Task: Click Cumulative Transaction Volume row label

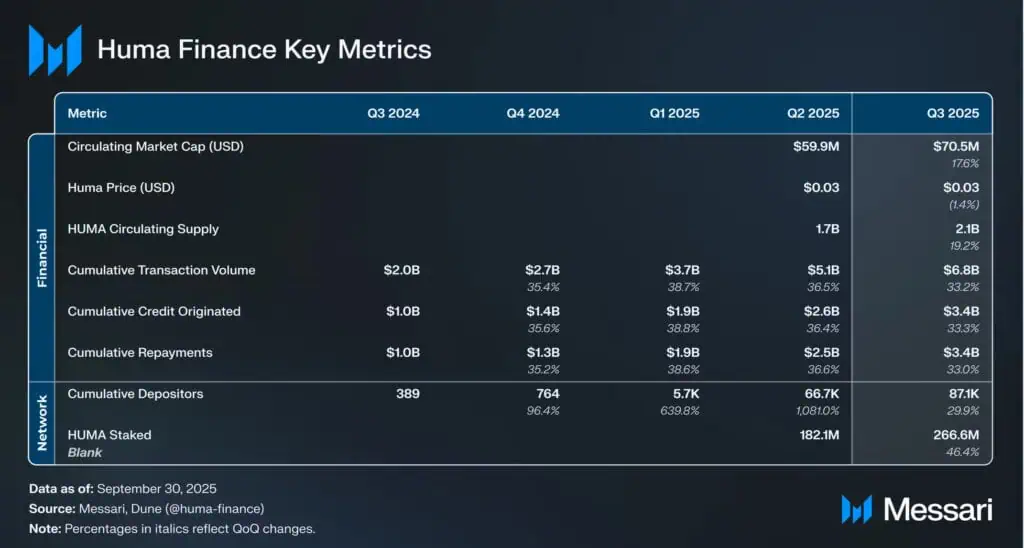Action: pos(161,270)
